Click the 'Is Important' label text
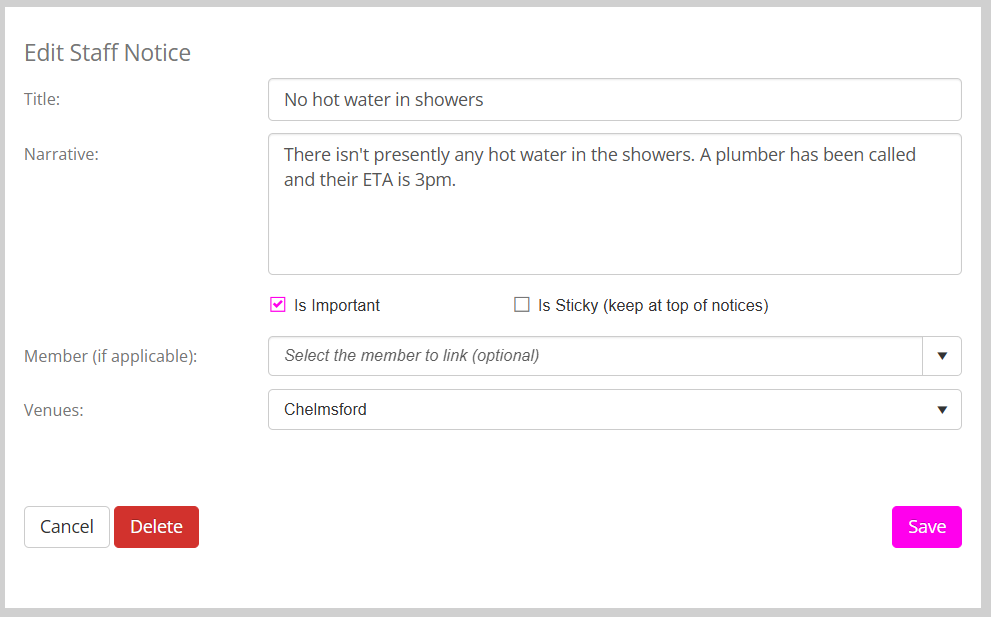This screenshot has height=617, width=991. pos(337,306)
